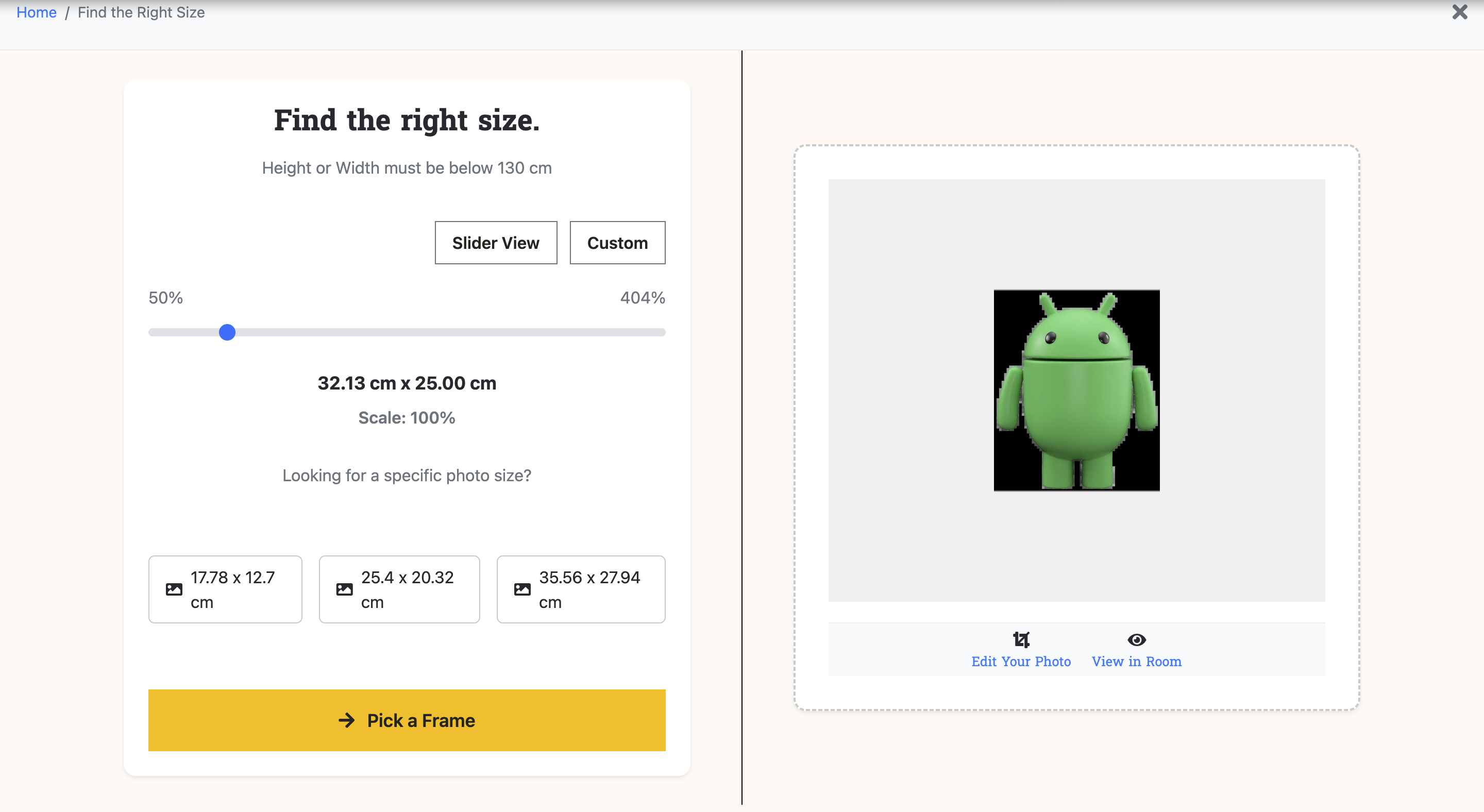
Task: Click the Height or Width limit note
Action: [407, 167]
